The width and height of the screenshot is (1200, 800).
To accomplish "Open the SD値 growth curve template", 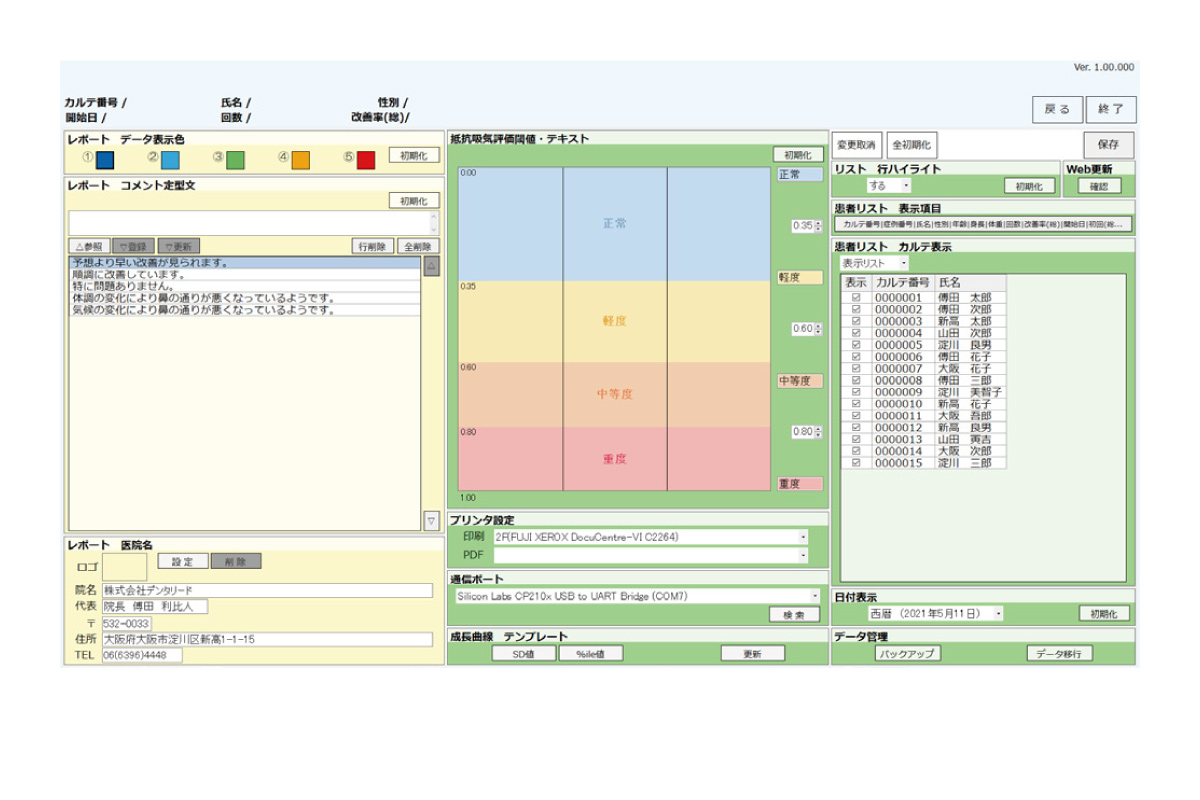I will click(x=522, y=654).
